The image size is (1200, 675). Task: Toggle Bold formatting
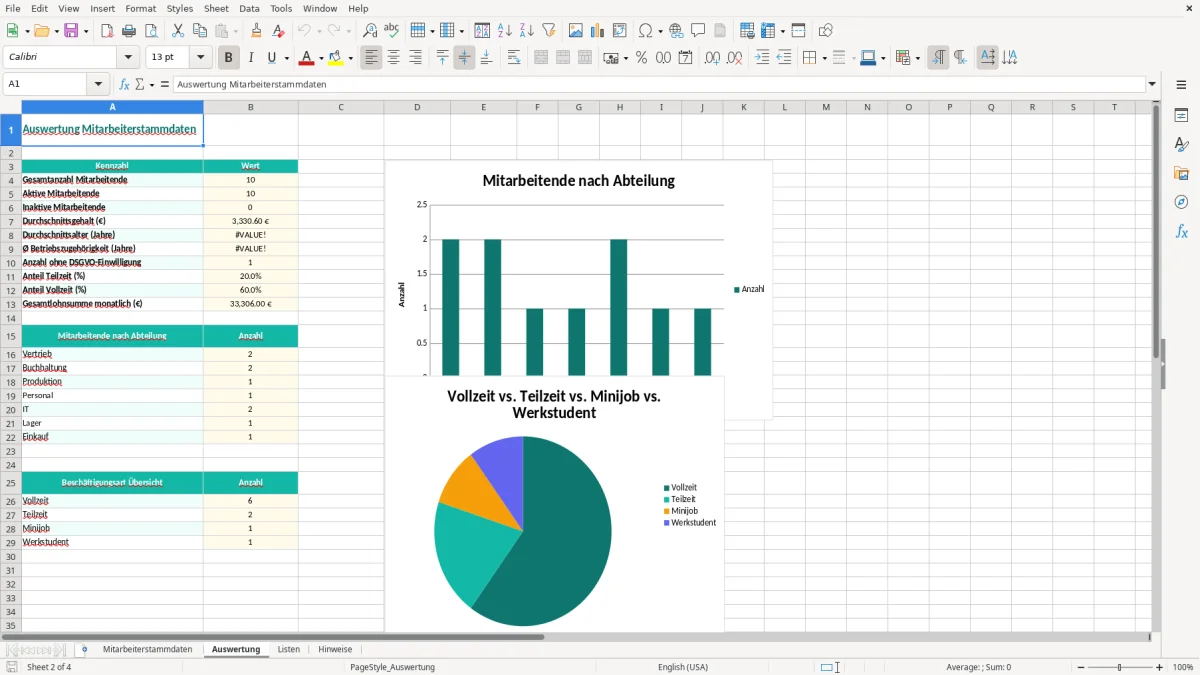click(229, 58)
